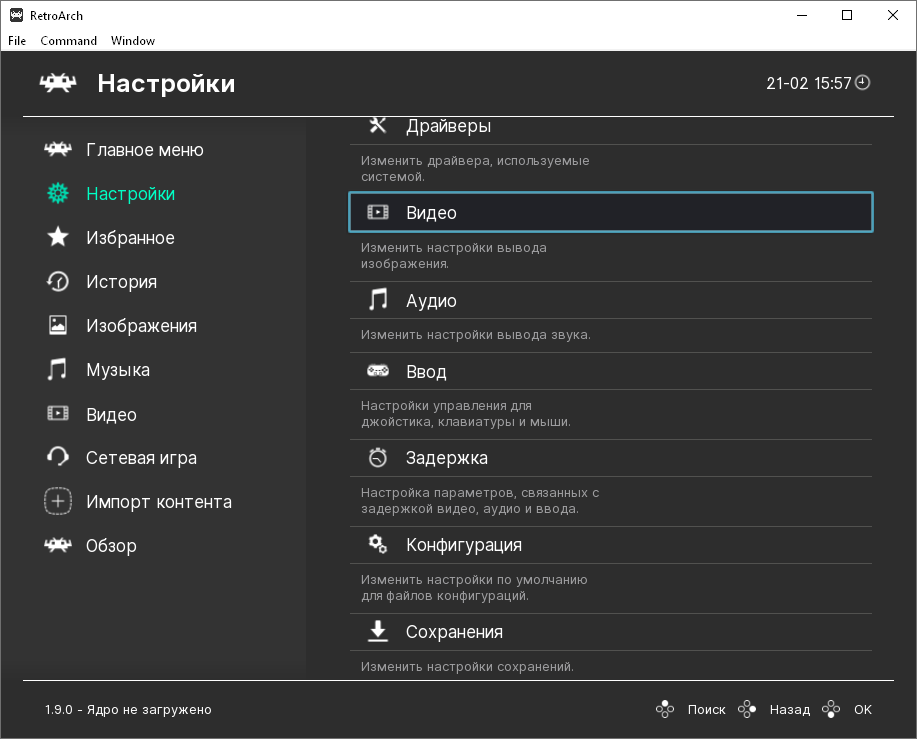
Task: Click the Музыка note icon in sidebar
Action: point(57,370)
